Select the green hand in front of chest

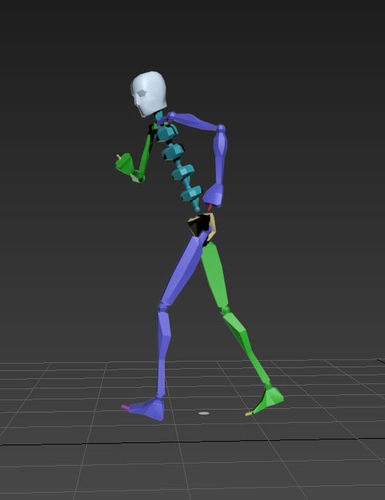pos(124,163)
